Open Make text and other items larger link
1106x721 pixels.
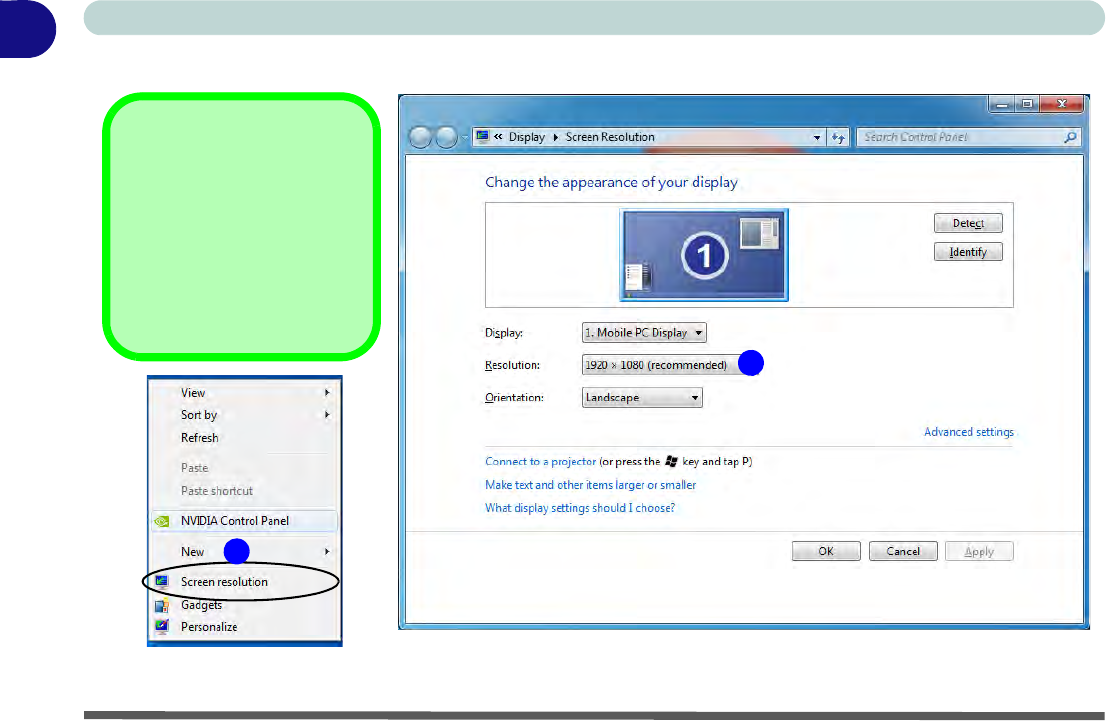coord(590,485)
